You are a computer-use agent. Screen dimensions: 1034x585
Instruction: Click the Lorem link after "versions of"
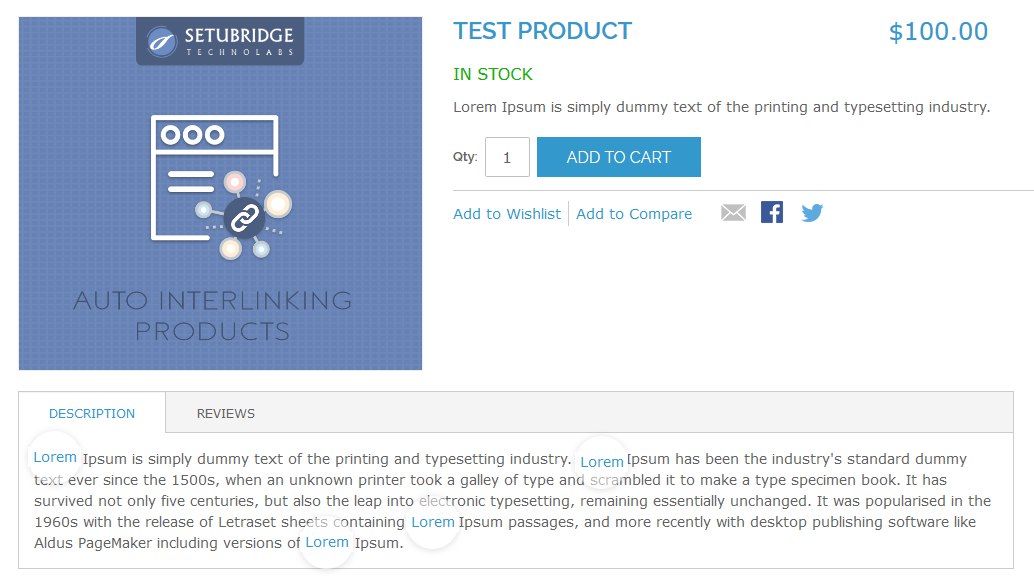327,542
